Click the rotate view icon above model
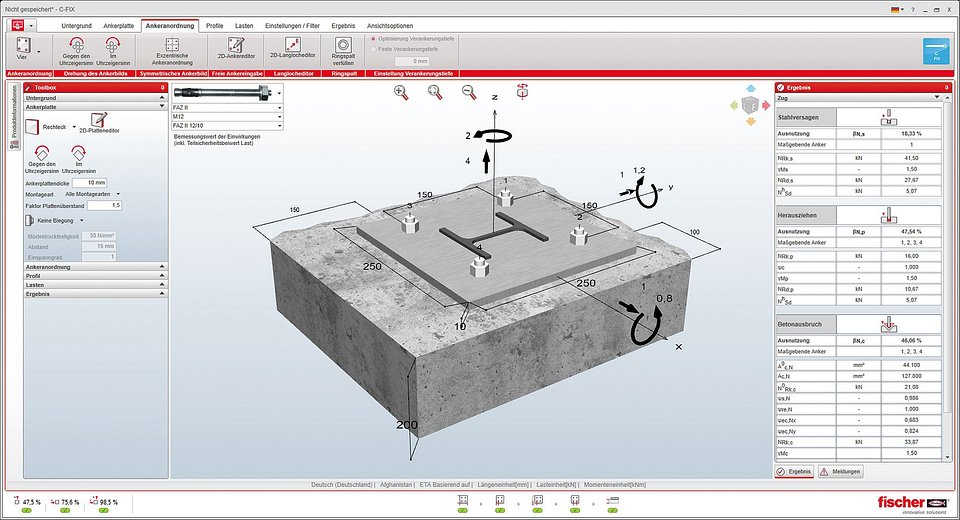Viewport: 960px width, 520px height. 522,92
